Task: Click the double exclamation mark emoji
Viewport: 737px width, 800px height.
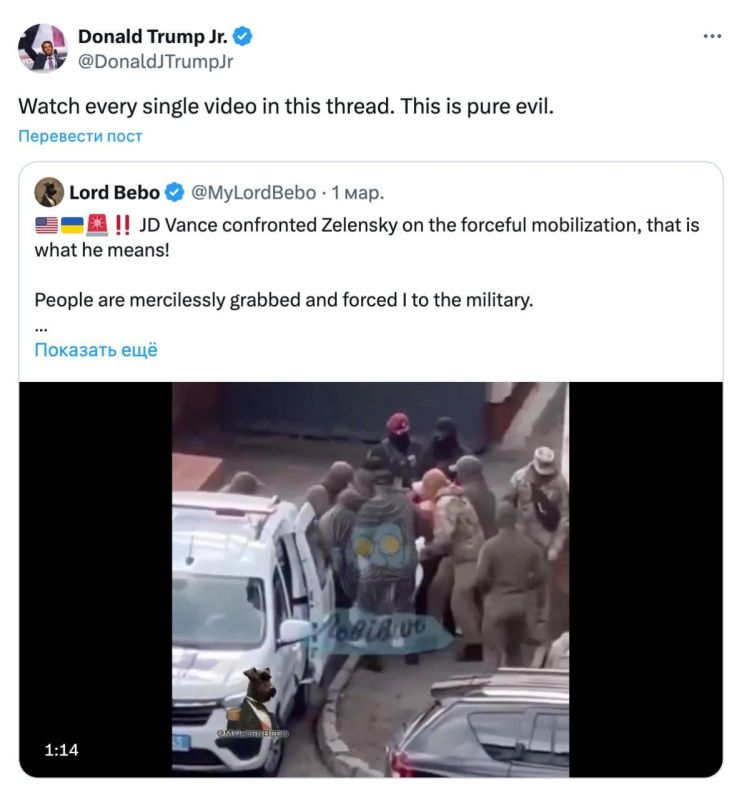Action: 122,225
